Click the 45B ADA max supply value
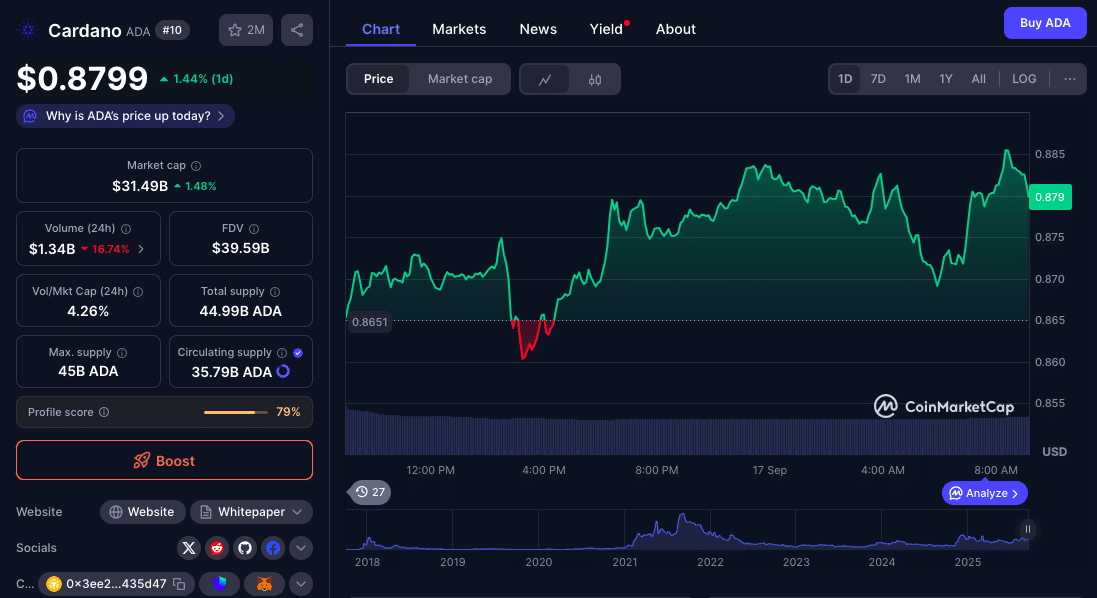This screenshot has height=598, width=1097. (88, 371)
